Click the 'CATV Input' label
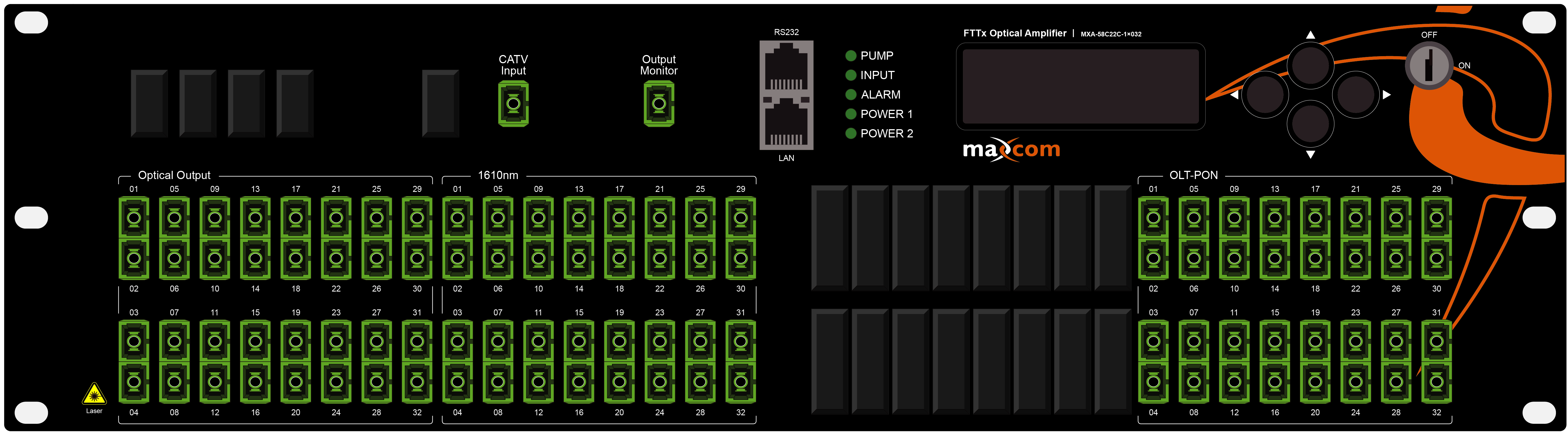This screenshot has height=432, width=1568. pyautogui.click(x=513, y=65)
